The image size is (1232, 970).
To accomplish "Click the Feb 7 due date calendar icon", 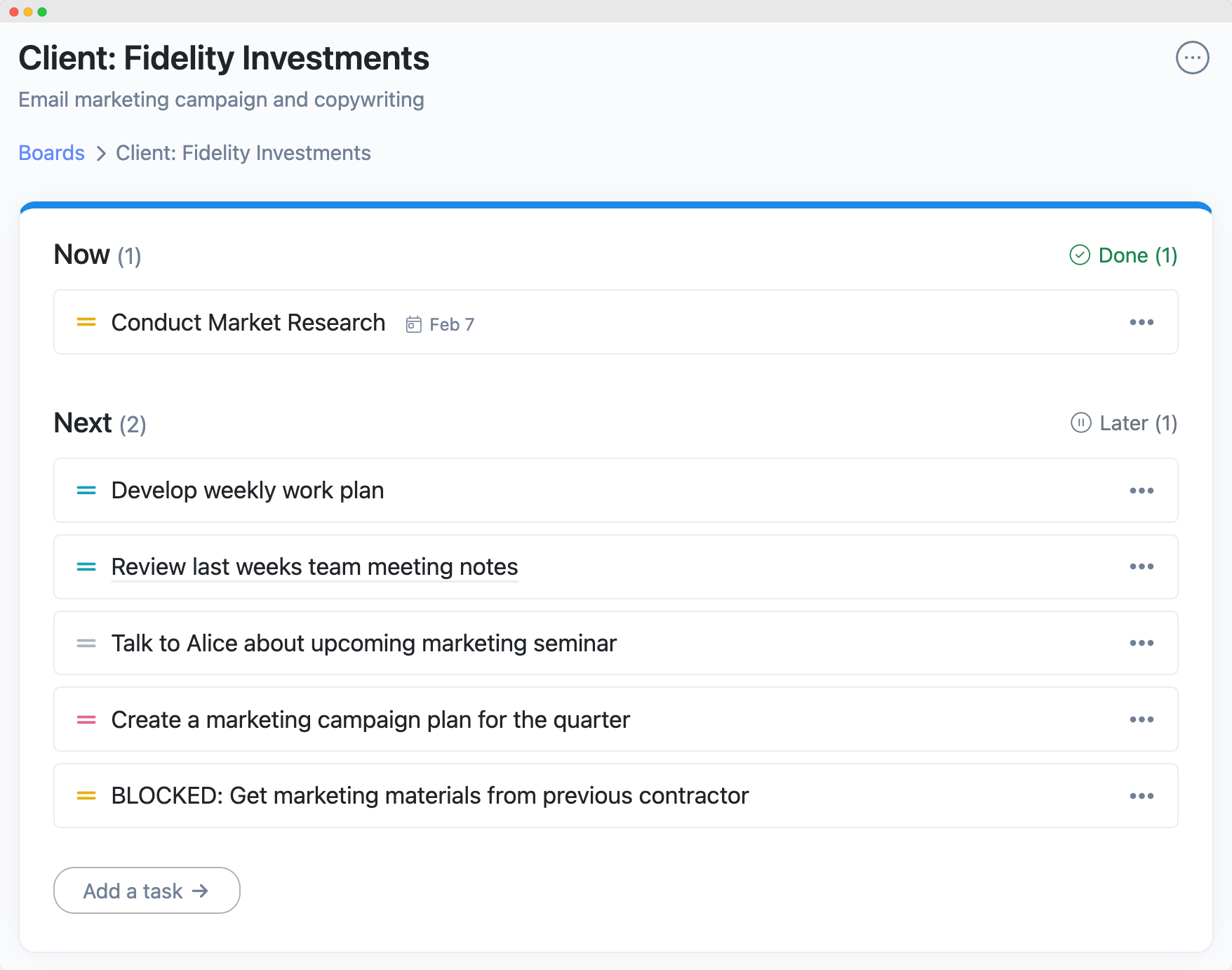I will click(x=414, y=324).
